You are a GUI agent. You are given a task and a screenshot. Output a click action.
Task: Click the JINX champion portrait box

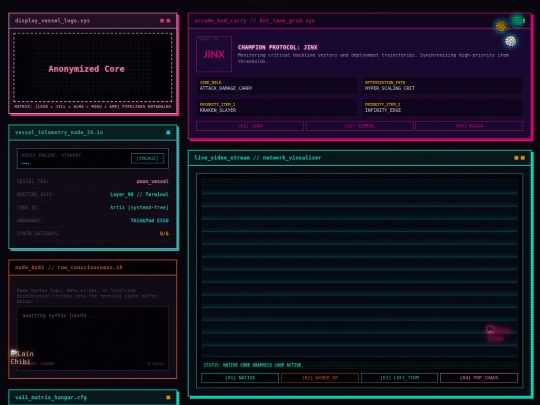tap(214, 54)
